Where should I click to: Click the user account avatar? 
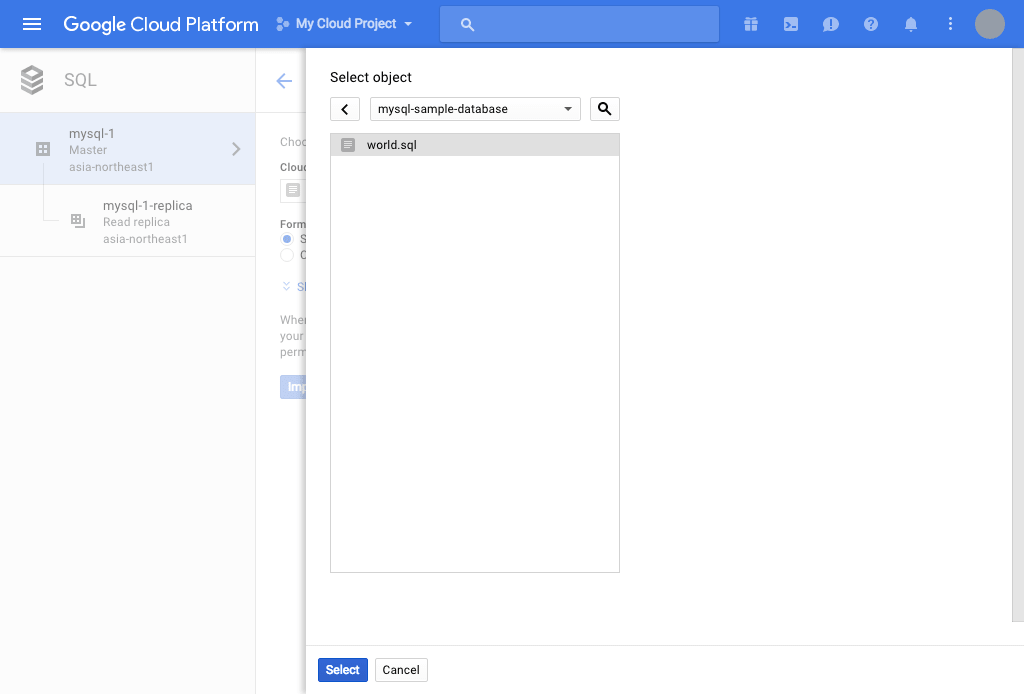(989, 24)
